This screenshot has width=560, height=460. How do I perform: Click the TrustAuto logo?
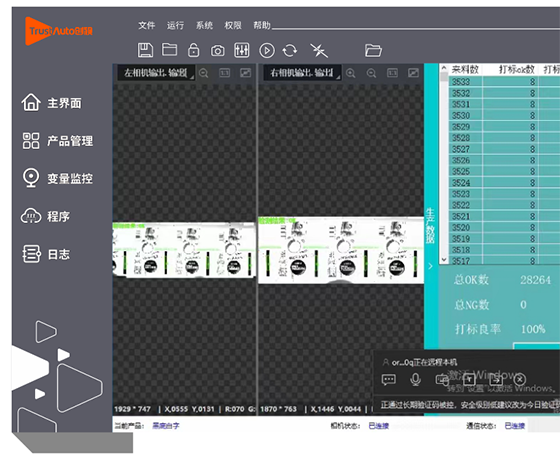(x=59, y=31)
